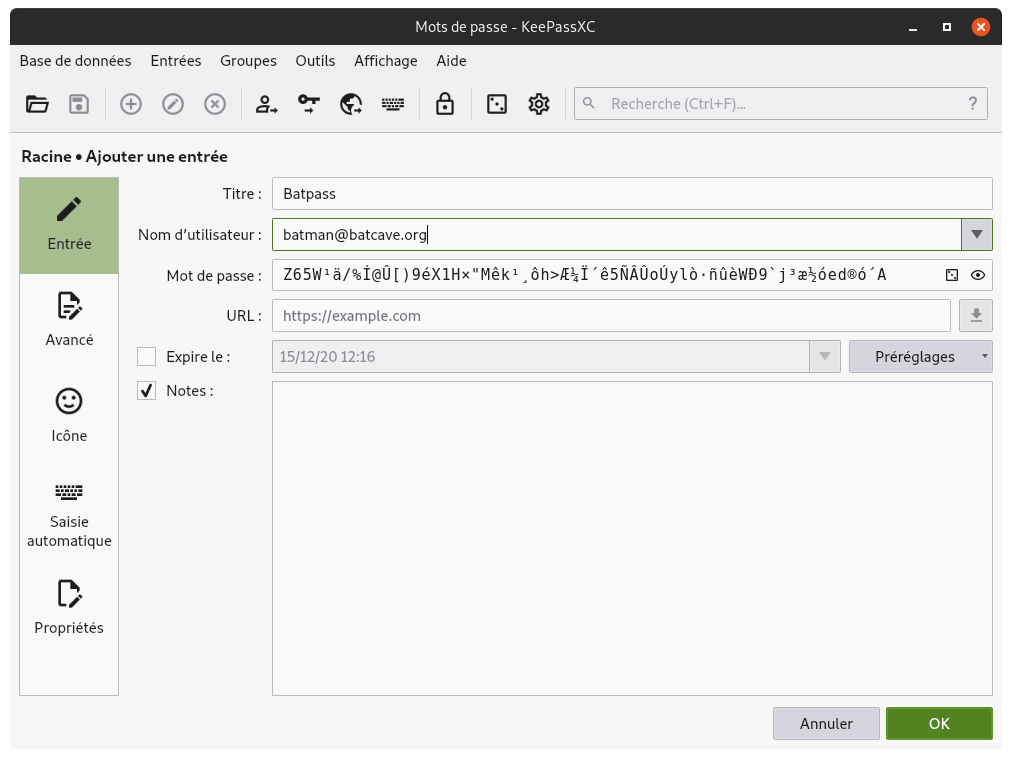Open Entrées menu
This screenshot has width=1012, height=759.
[176, 61]
